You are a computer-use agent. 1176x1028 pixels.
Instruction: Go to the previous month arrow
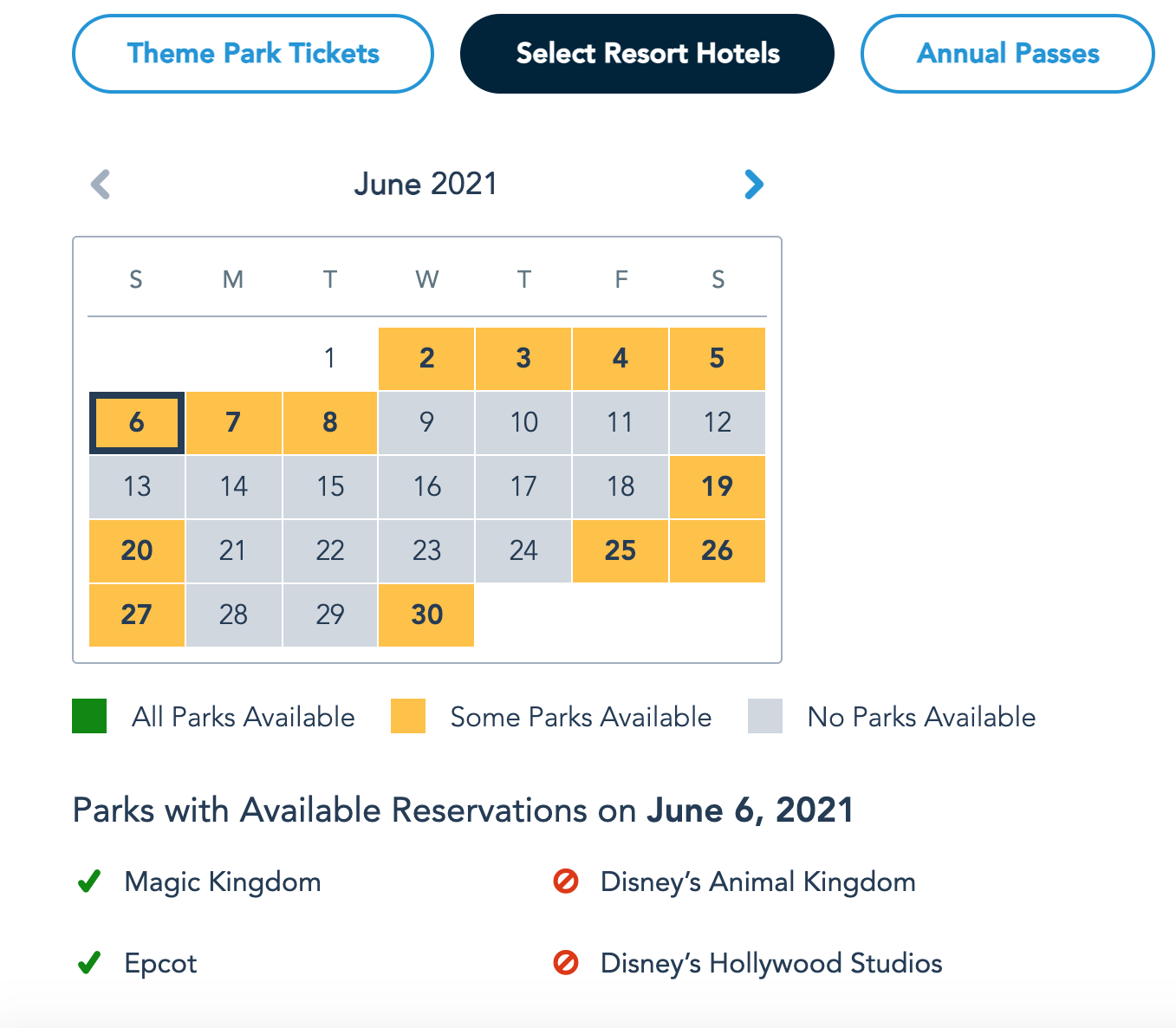coord(101,184)
